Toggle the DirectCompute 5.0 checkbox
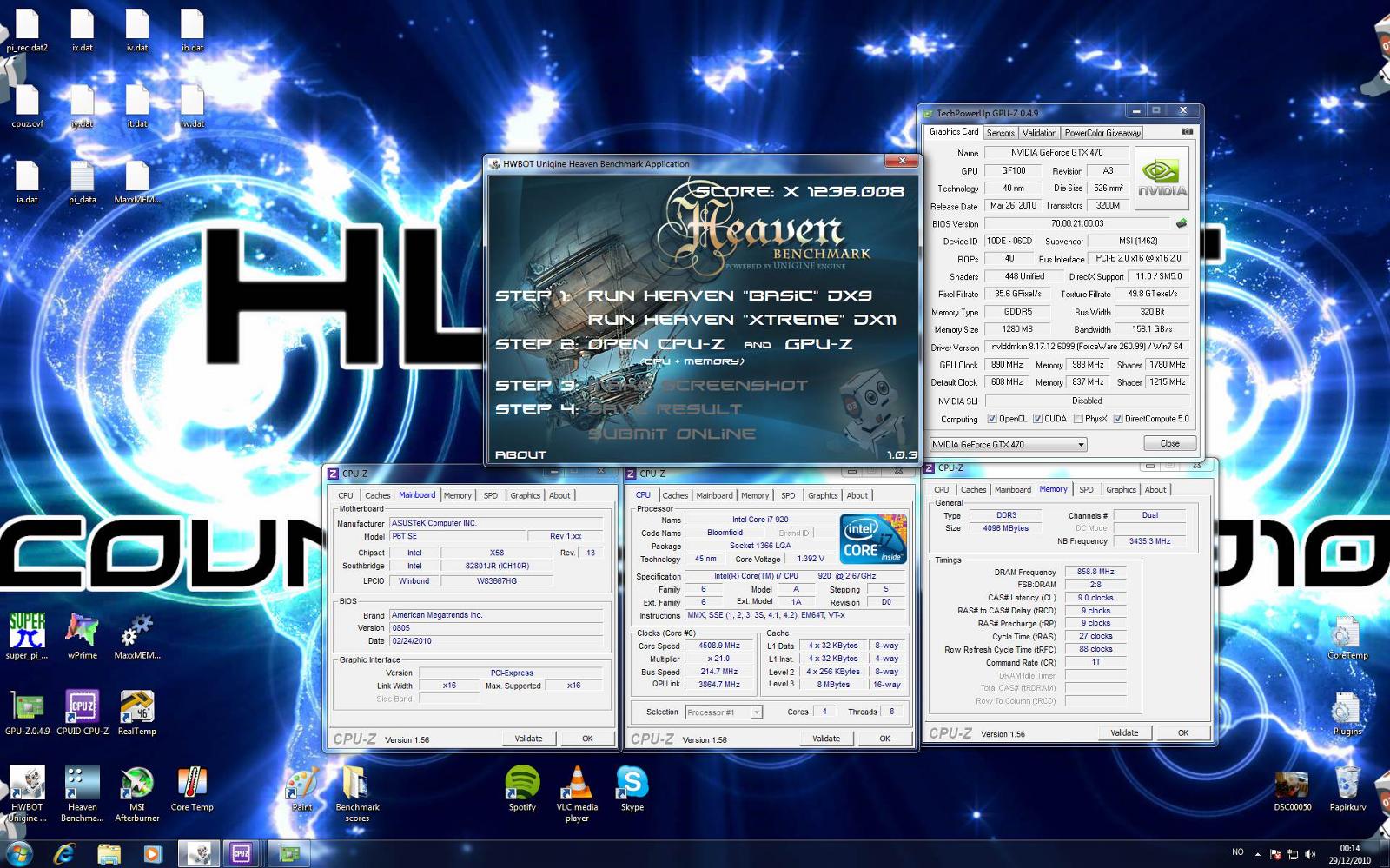The image size is (1390, 868). [1118, 419]
